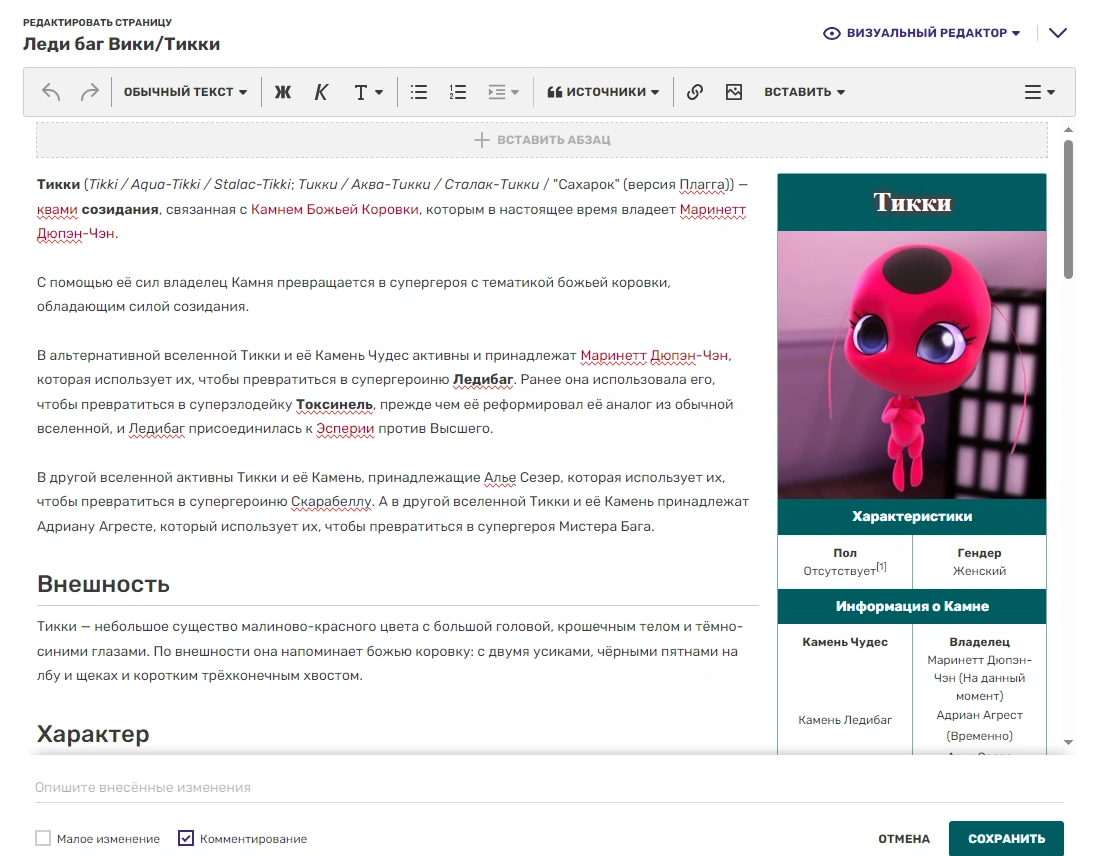Viewport: 1099px width, 856px height.
Task: Open the indentation options dropdown
Action: [x=503, y=92]
